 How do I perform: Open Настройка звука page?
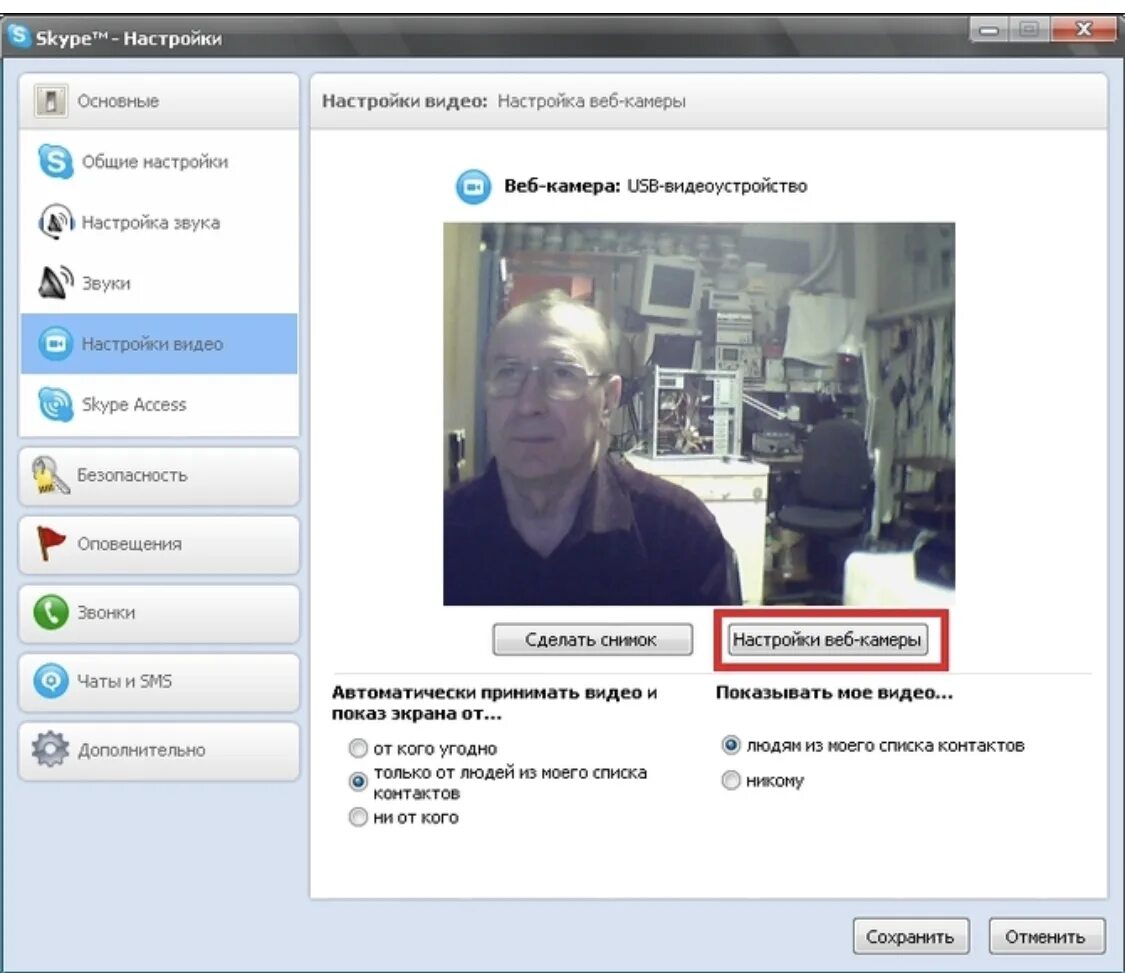click(159, 222)
